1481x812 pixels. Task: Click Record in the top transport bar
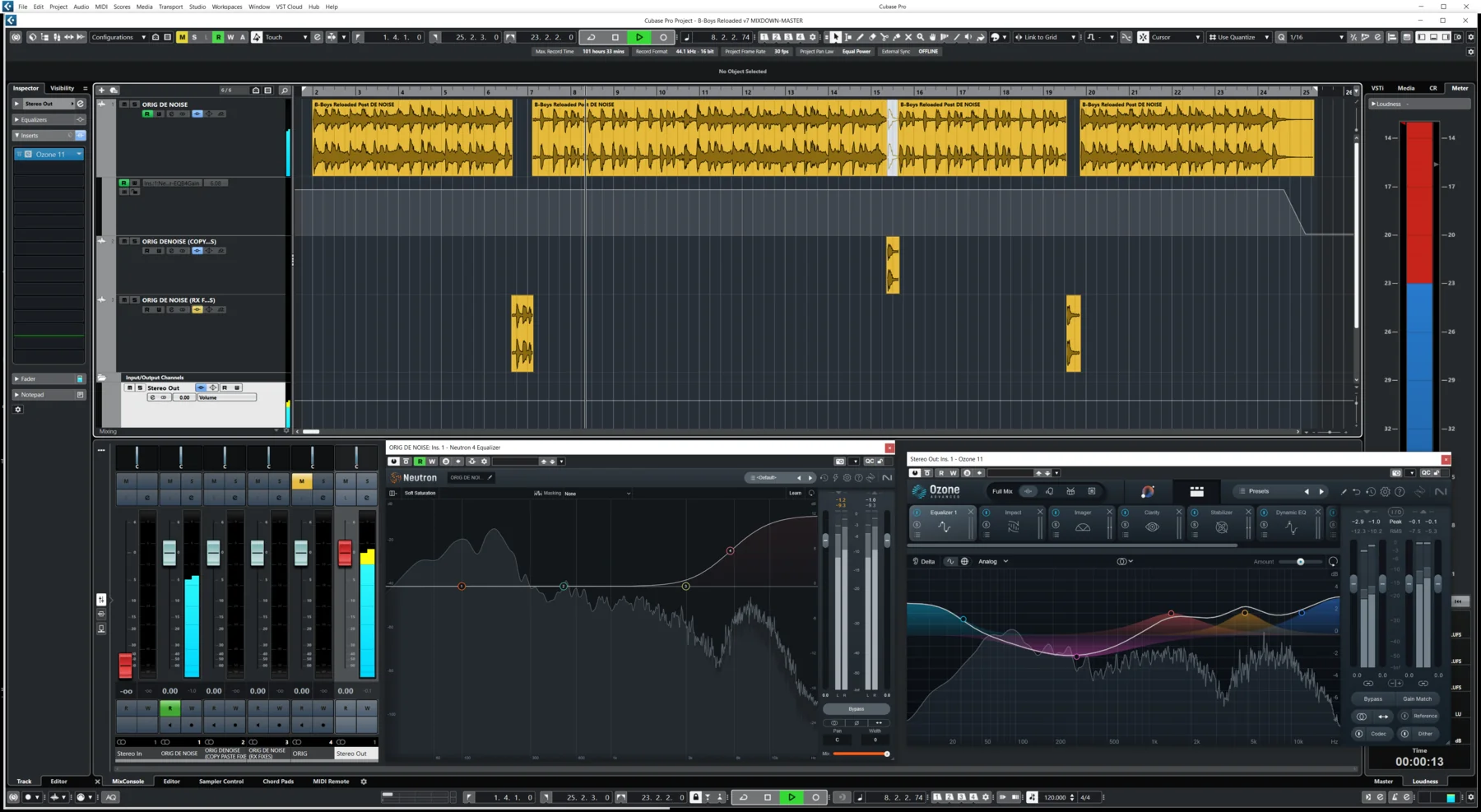(x=663, y=37)
